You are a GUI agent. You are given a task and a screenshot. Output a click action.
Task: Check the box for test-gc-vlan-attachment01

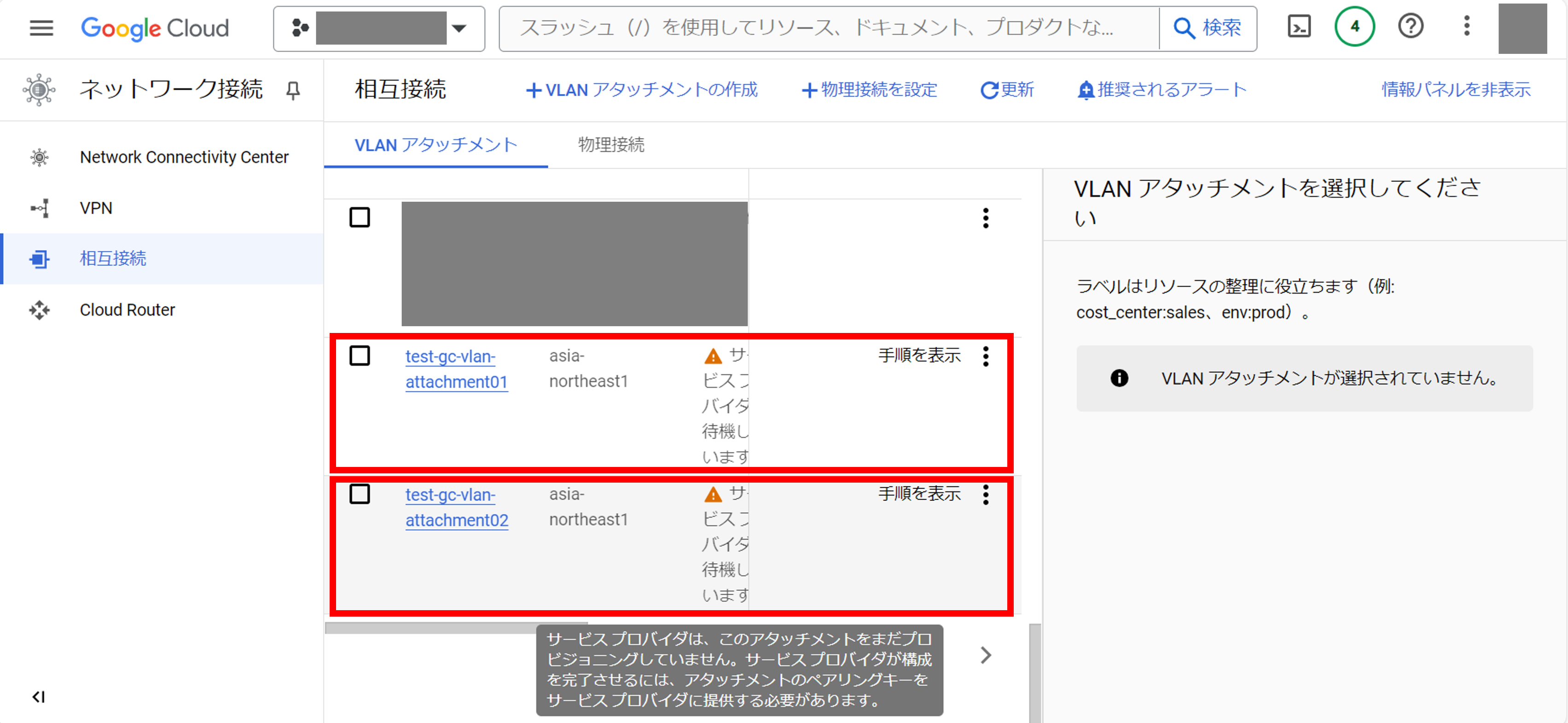click(359, 356)
